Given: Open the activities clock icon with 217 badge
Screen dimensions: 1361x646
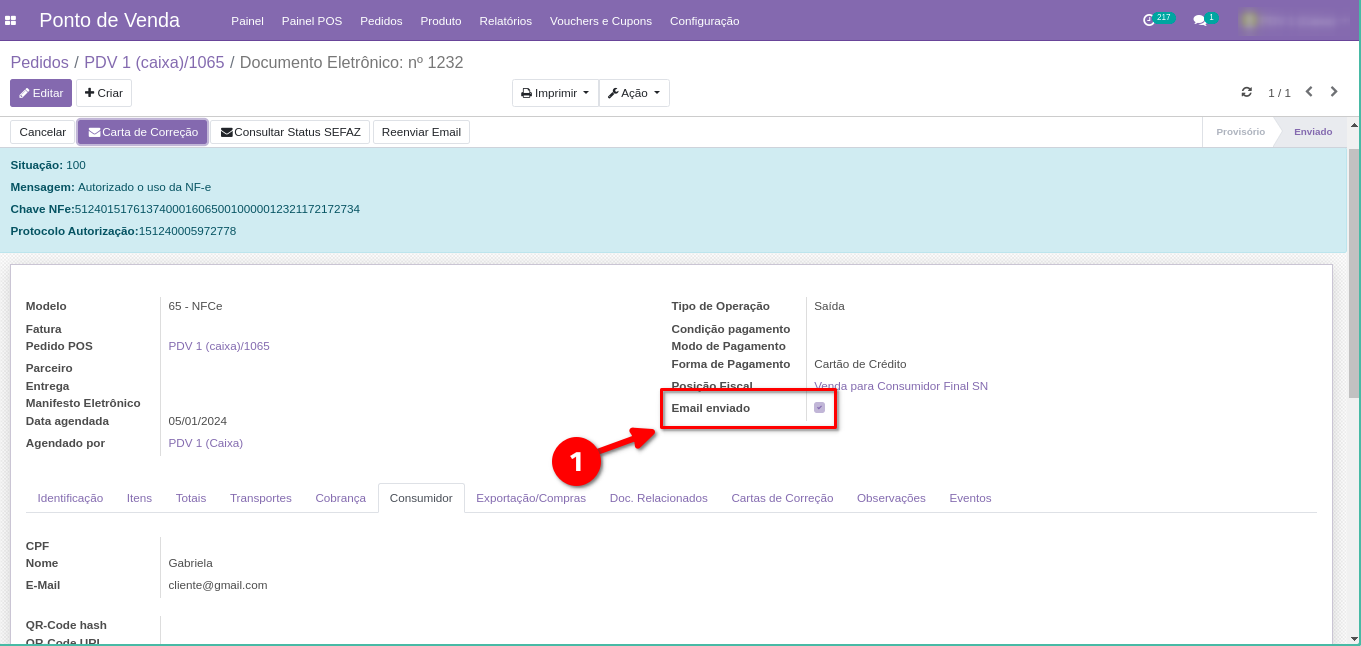Looking at the screenshot, I should tap(1150, 20).
